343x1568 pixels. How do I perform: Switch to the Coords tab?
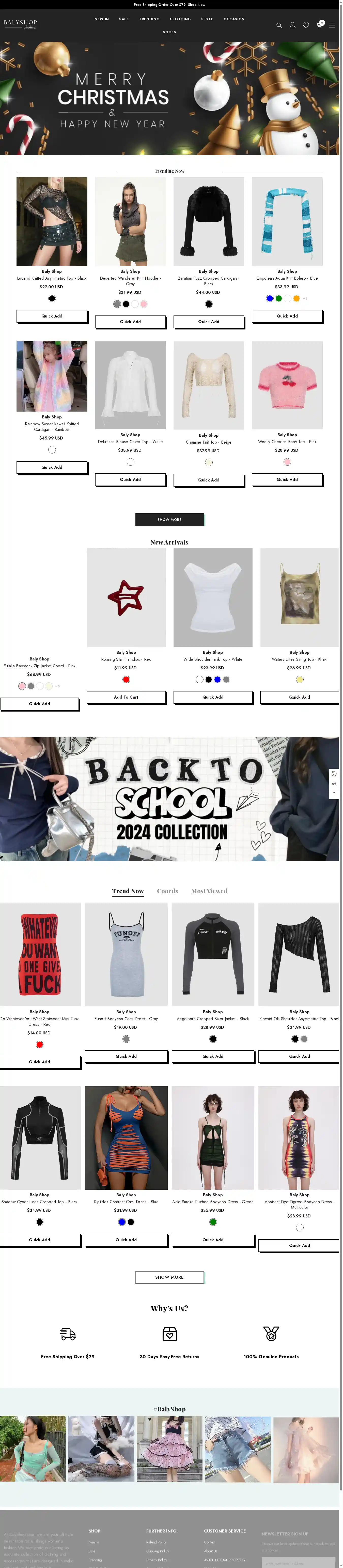click(167, 891)
